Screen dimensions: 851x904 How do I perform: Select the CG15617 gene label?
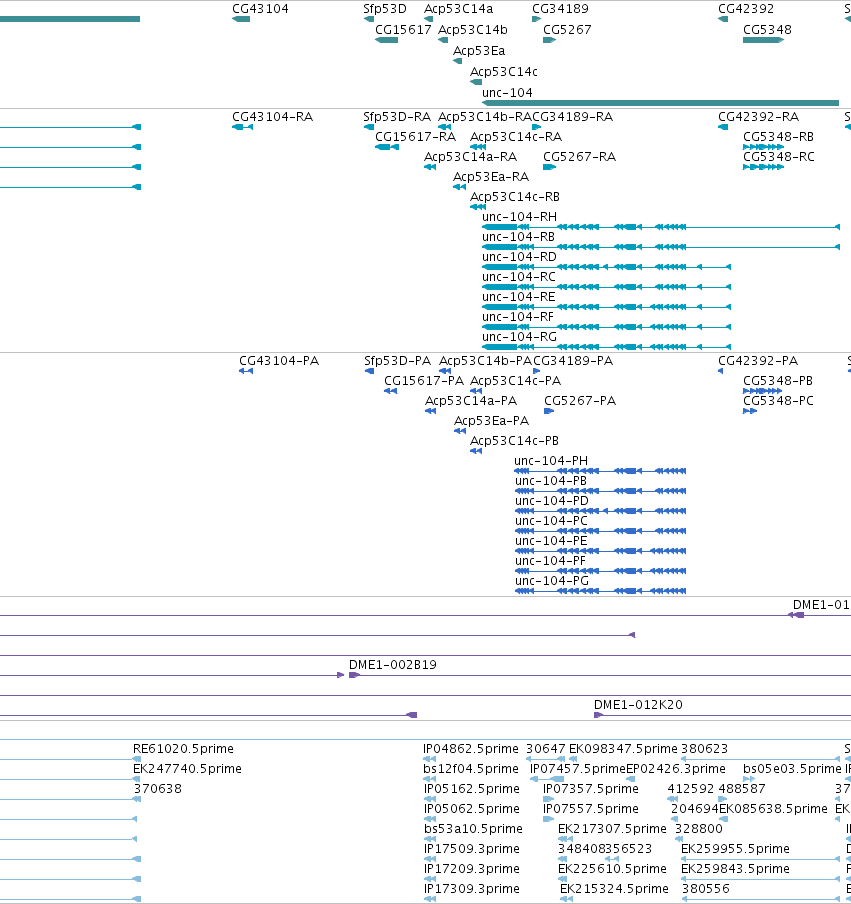(x=403, y=29)
